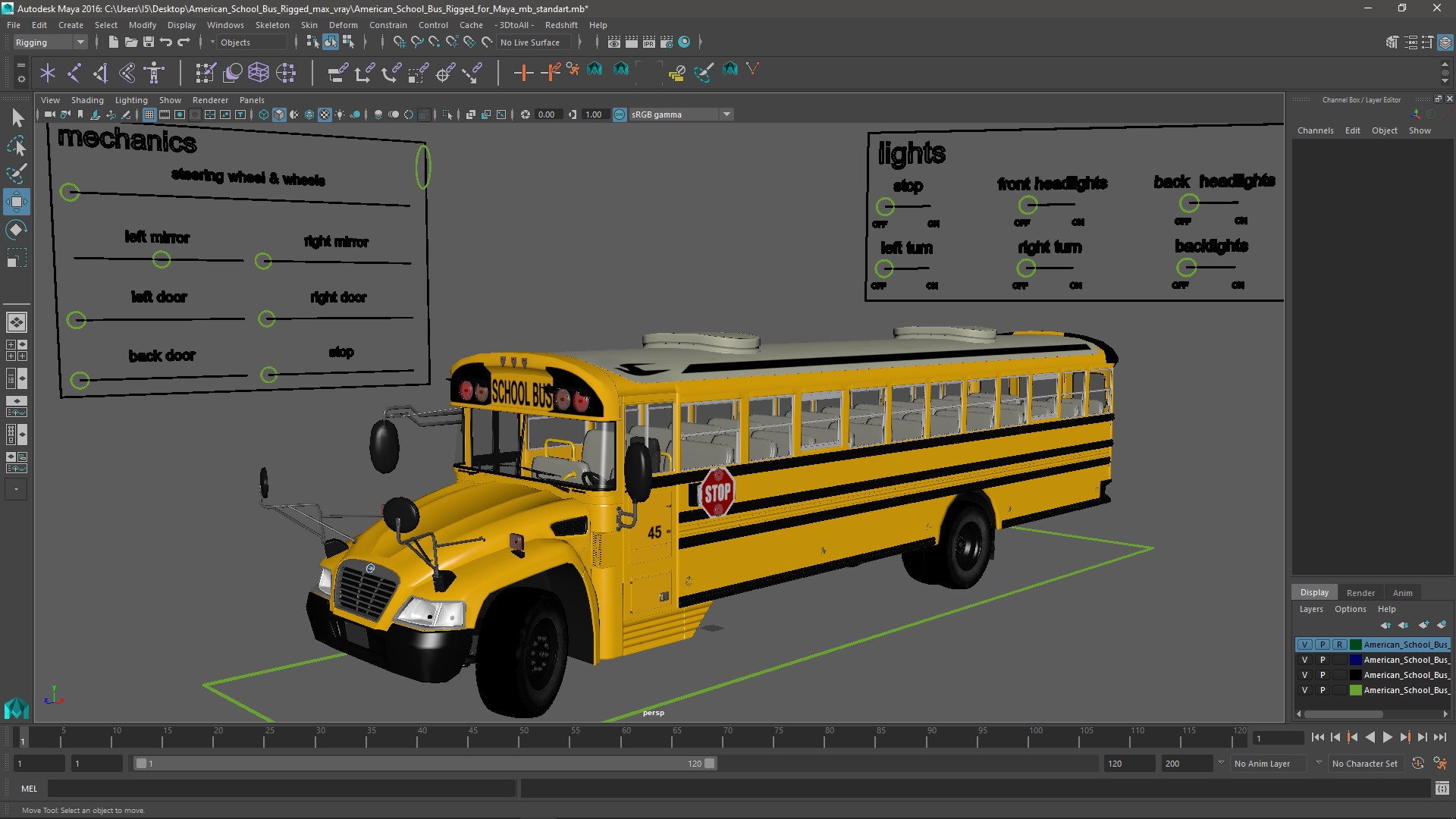Image resolution: width=1456 pixels, height=819 pixels.
Task: Open the Rigging menu set dropdown
Action: (x=50, y=42)
